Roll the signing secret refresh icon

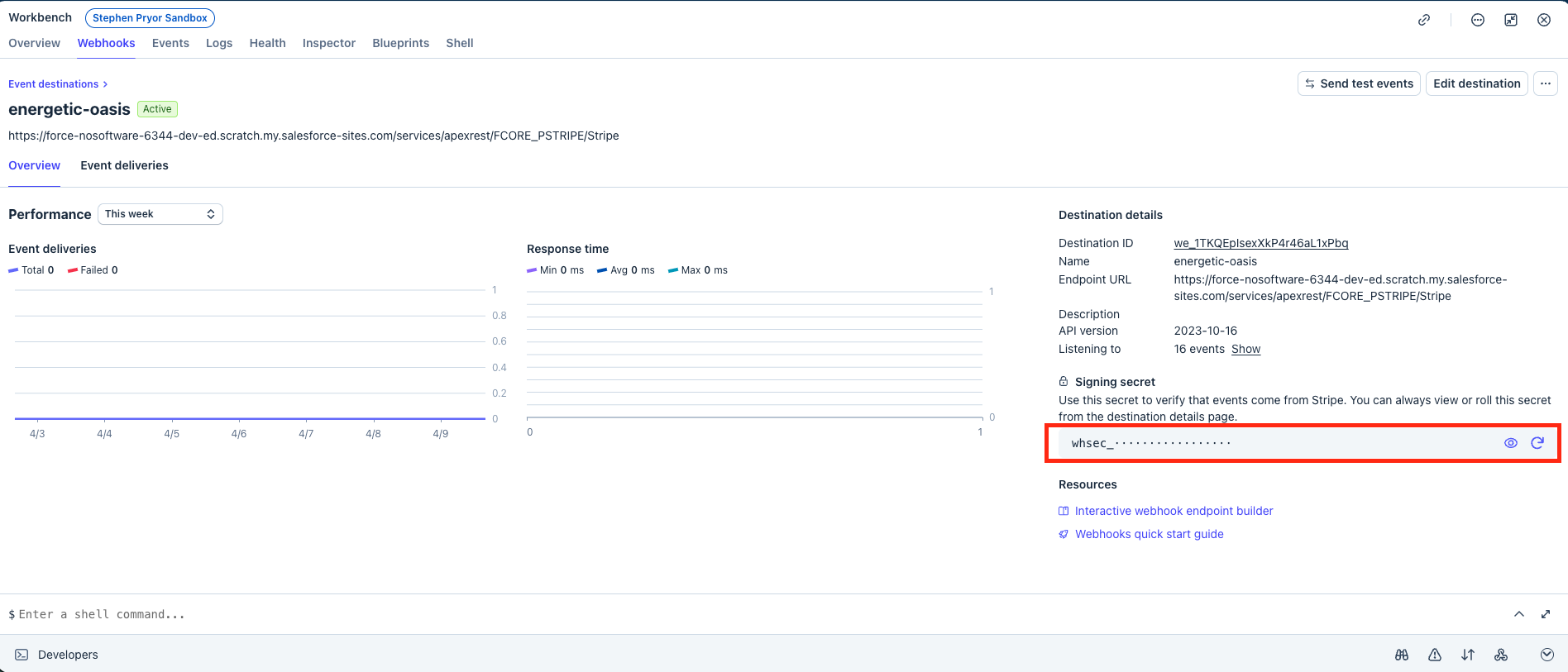tap(1537, 443)
